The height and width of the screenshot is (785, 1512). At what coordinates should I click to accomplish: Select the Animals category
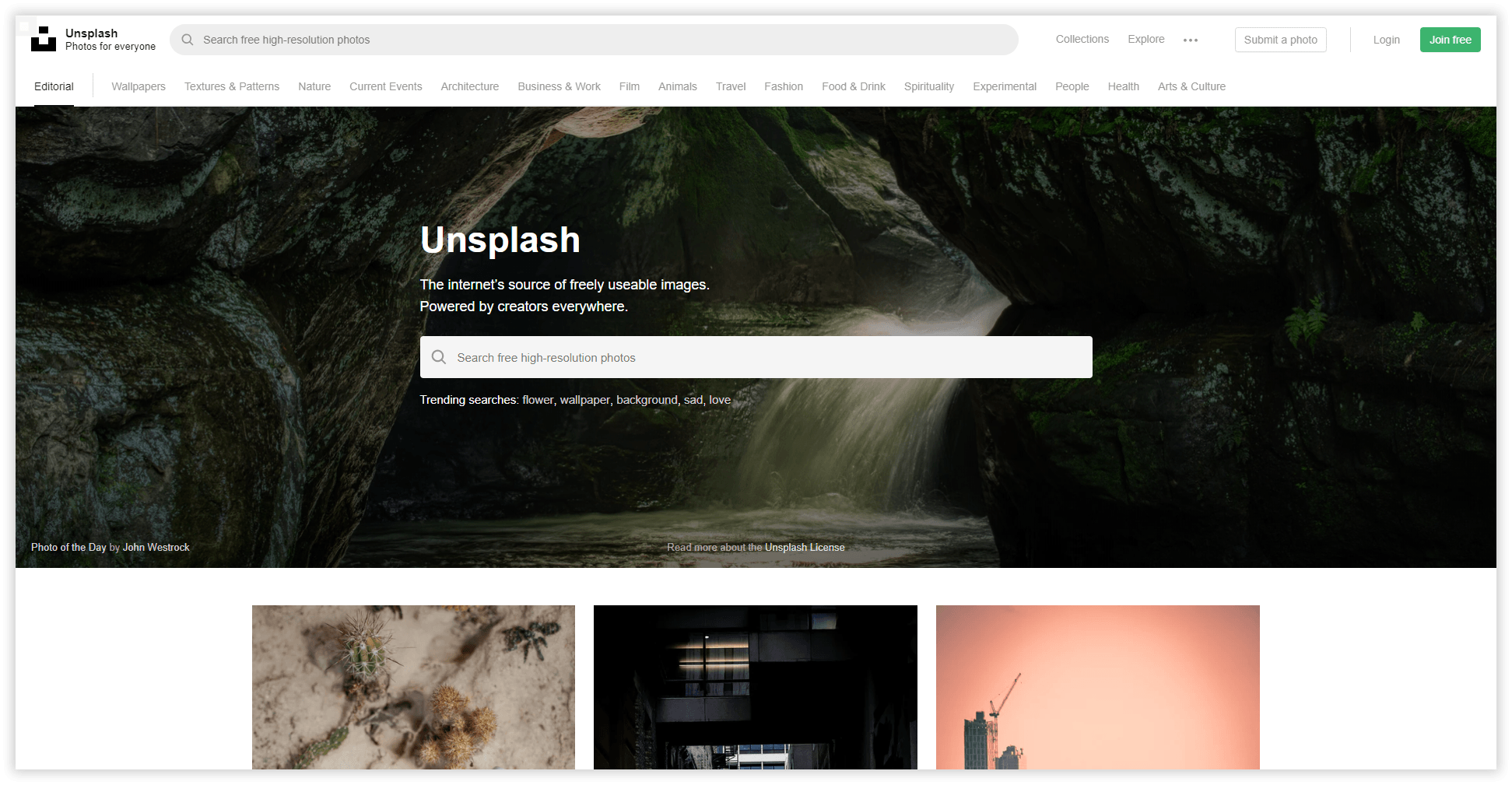(678, 86)
